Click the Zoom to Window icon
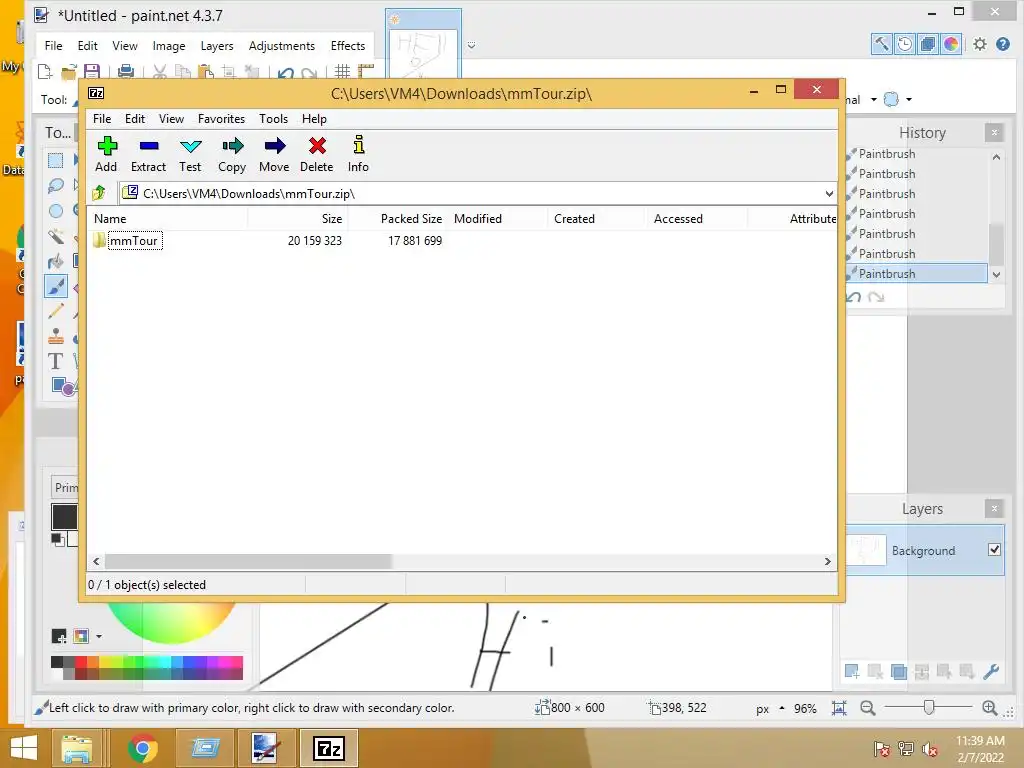This screenshot has height=768, width=1024. click(839, 708)
